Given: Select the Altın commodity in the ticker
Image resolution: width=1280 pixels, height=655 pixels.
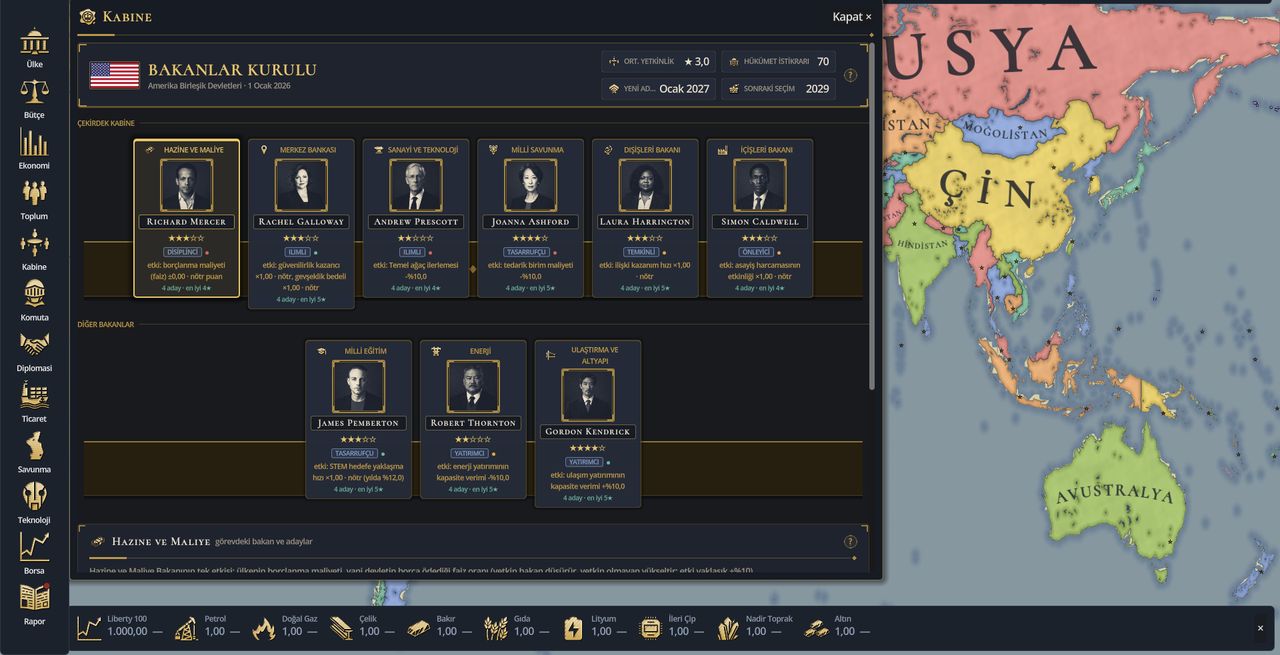Looking at the screenshot, I should (x=837, y=627).
